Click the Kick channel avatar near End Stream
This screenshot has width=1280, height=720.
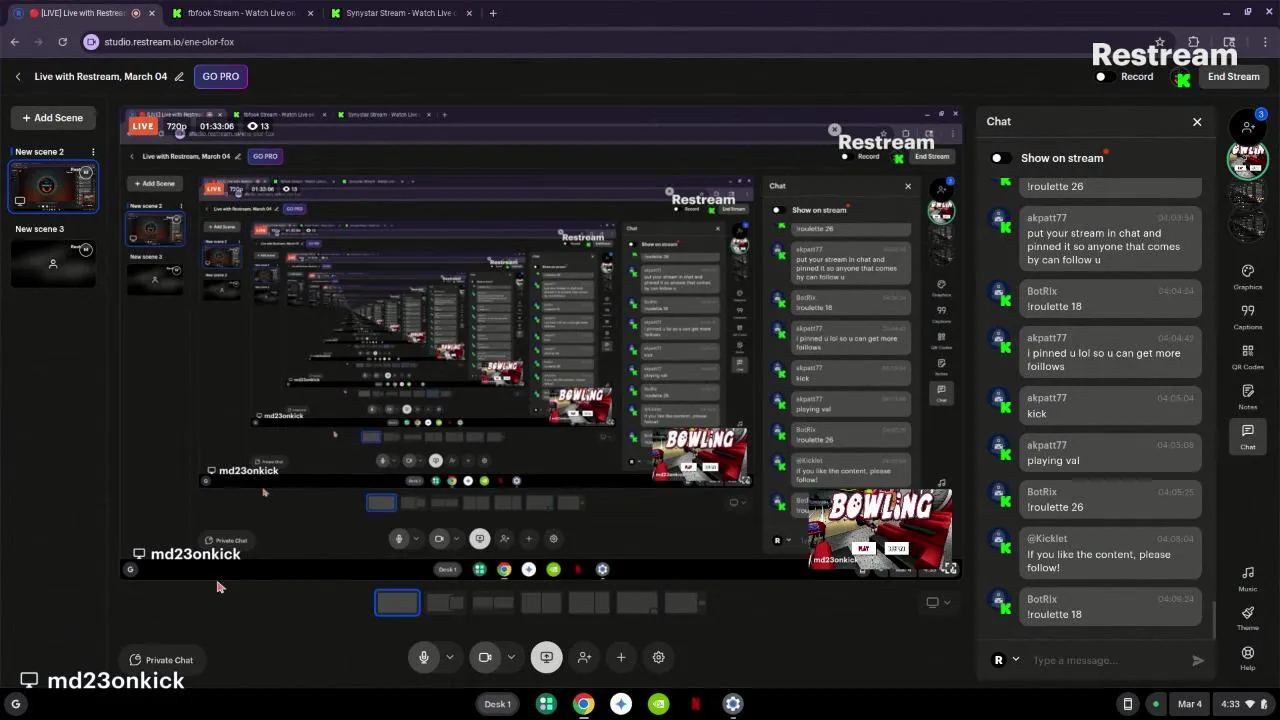1182,78
